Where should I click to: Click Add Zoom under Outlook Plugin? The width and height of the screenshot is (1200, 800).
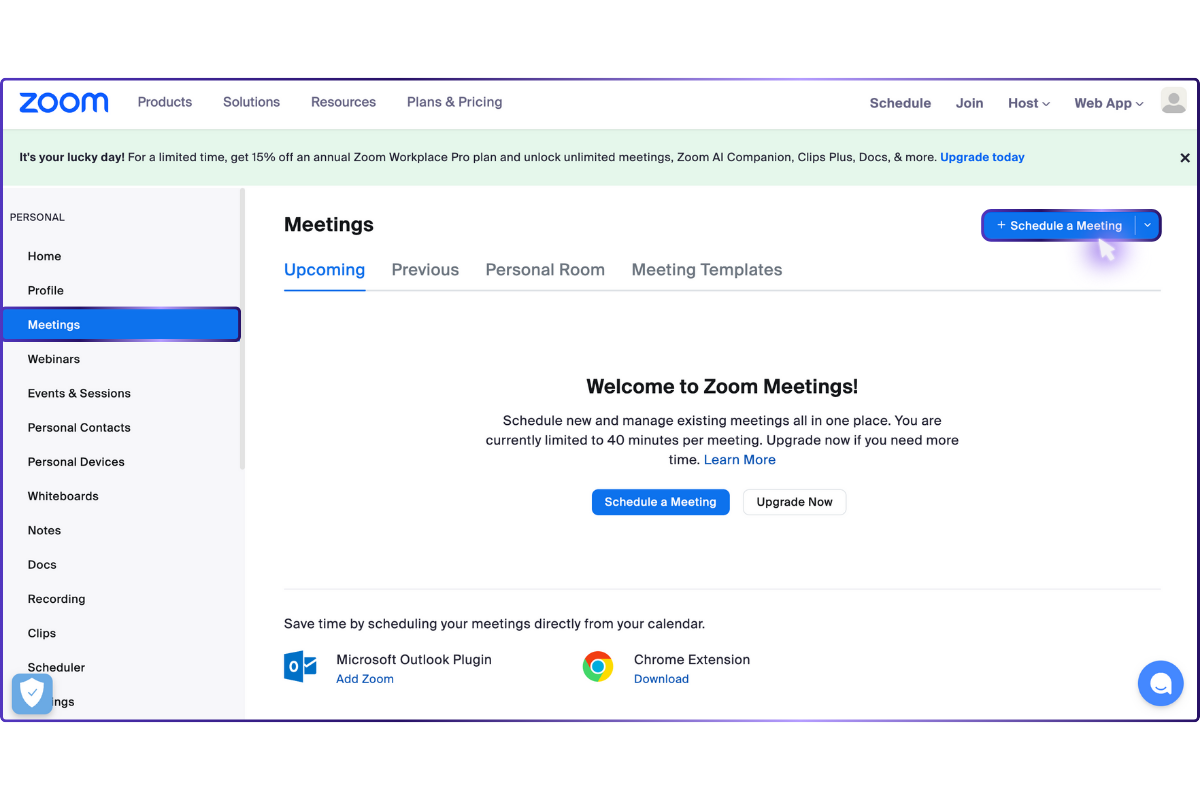click(x=365, y=679)
